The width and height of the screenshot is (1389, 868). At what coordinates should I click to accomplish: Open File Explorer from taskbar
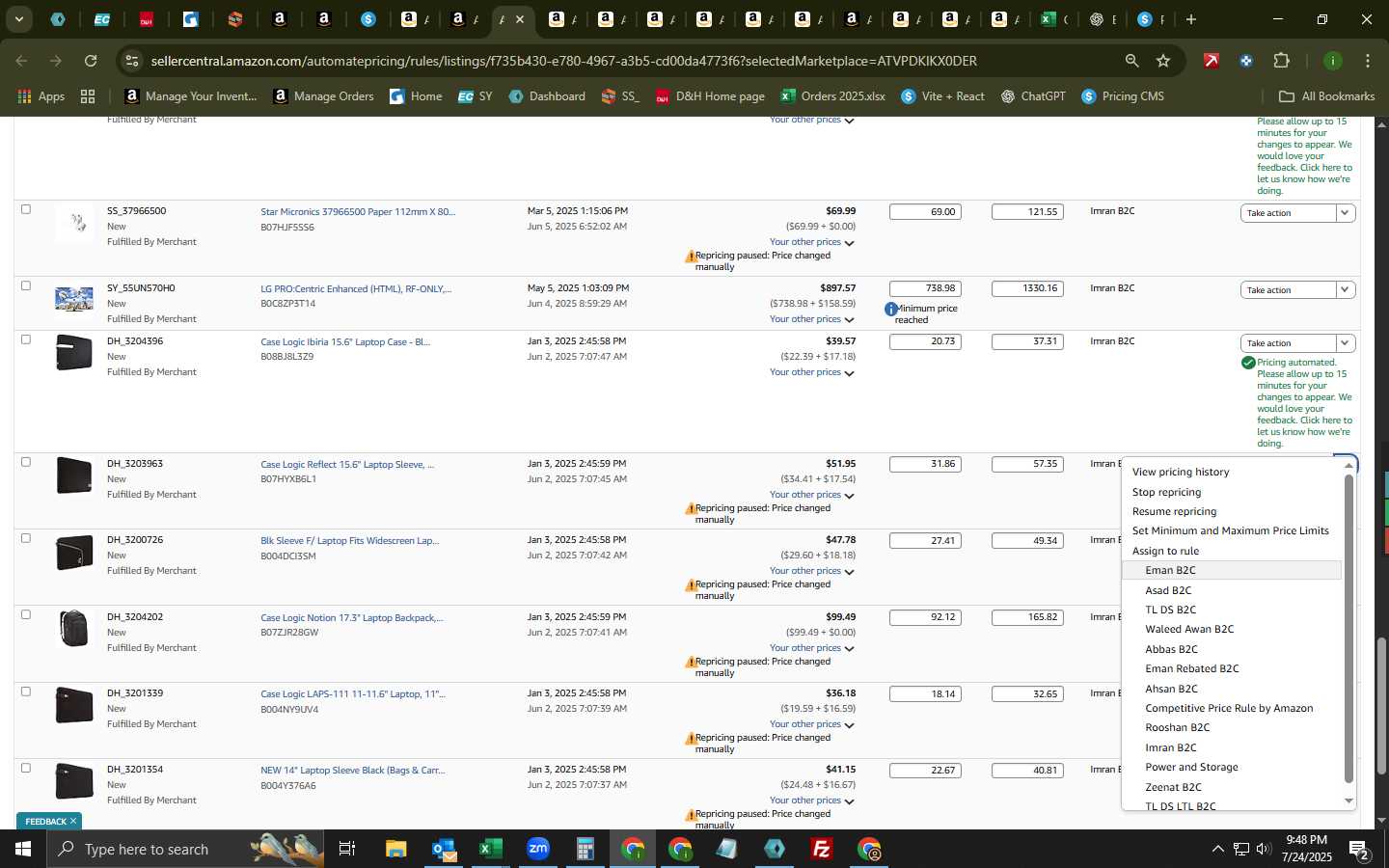coord(396,849)
